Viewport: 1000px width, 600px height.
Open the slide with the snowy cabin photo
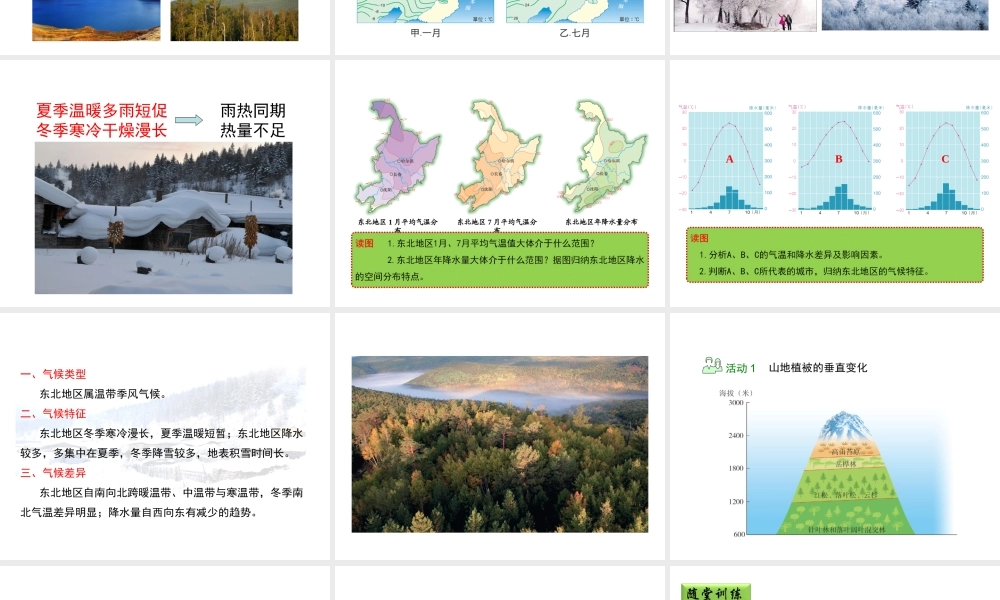pos(165,183)
